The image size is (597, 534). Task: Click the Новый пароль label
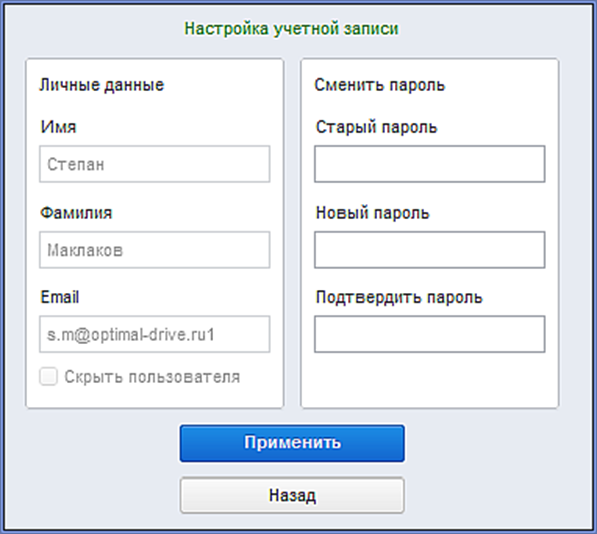373,213
